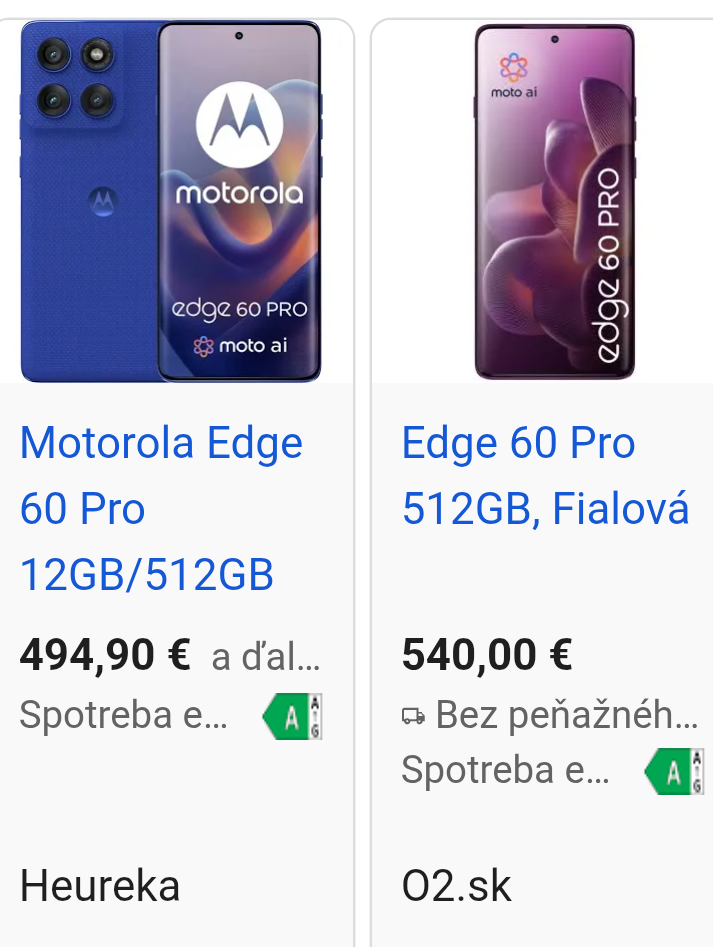Screen dimensions: 713x947
Task: Click the delivery truck icon on the O2.sk card
Action: point(412,715)
